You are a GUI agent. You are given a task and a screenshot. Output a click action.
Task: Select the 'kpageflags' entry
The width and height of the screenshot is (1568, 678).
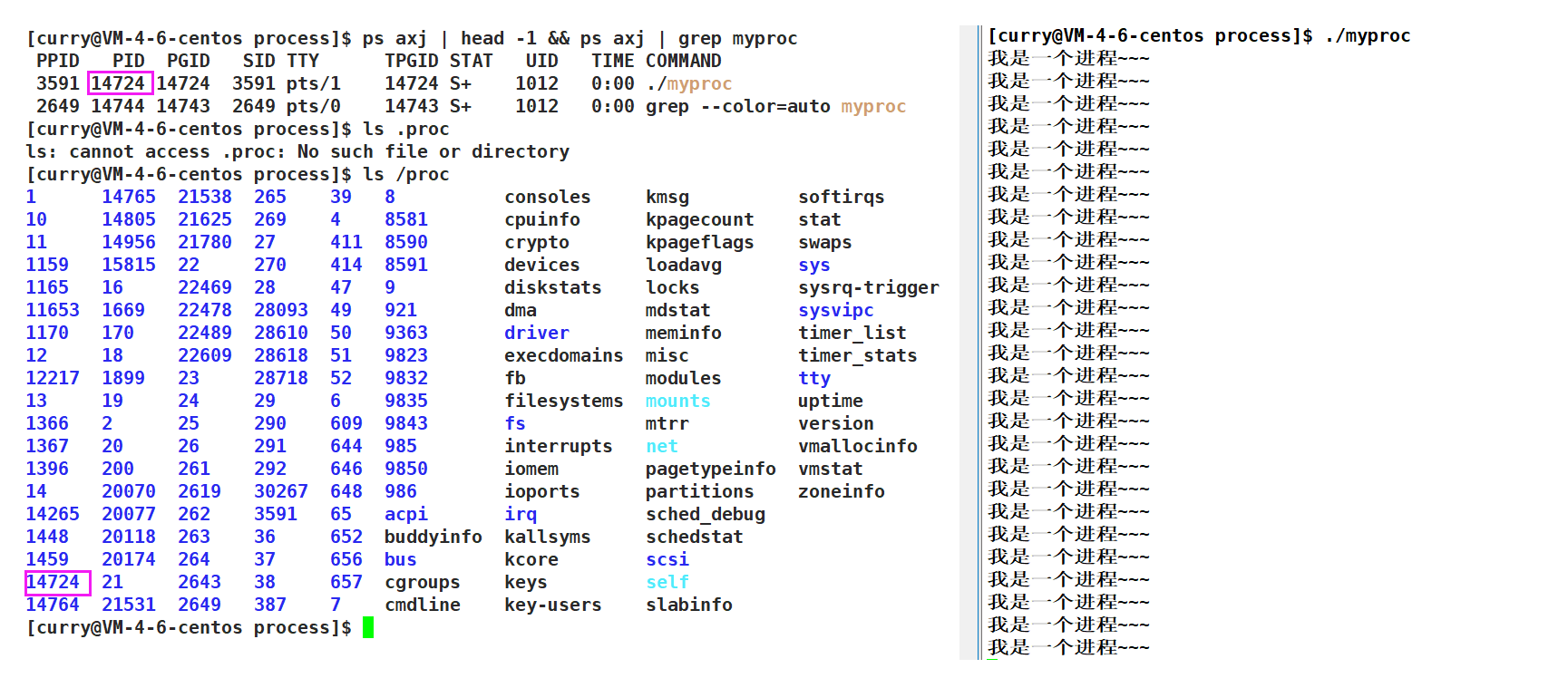tap(700, 243)
